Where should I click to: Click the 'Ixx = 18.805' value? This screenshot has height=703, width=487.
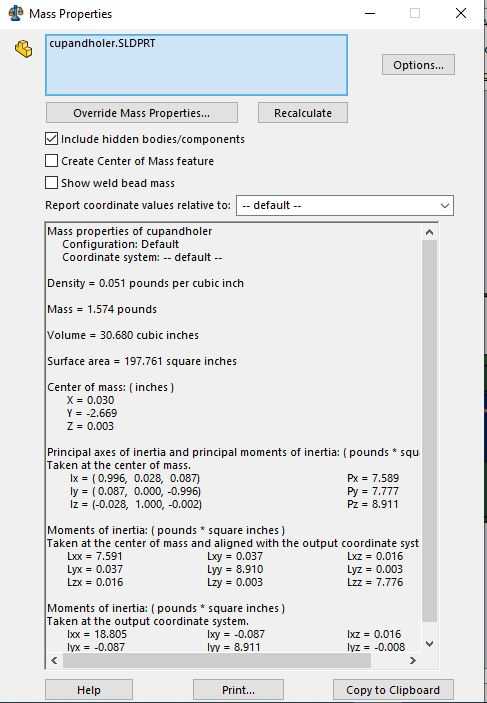tap(97, 634)
